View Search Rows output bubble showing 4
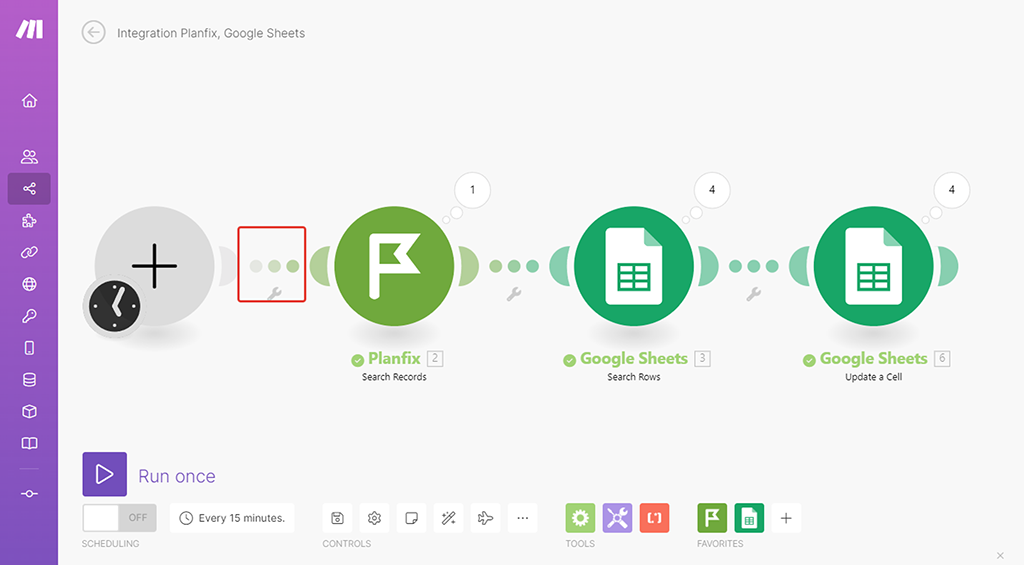This screenshot has height=565, width=1024. pos(712,190)
